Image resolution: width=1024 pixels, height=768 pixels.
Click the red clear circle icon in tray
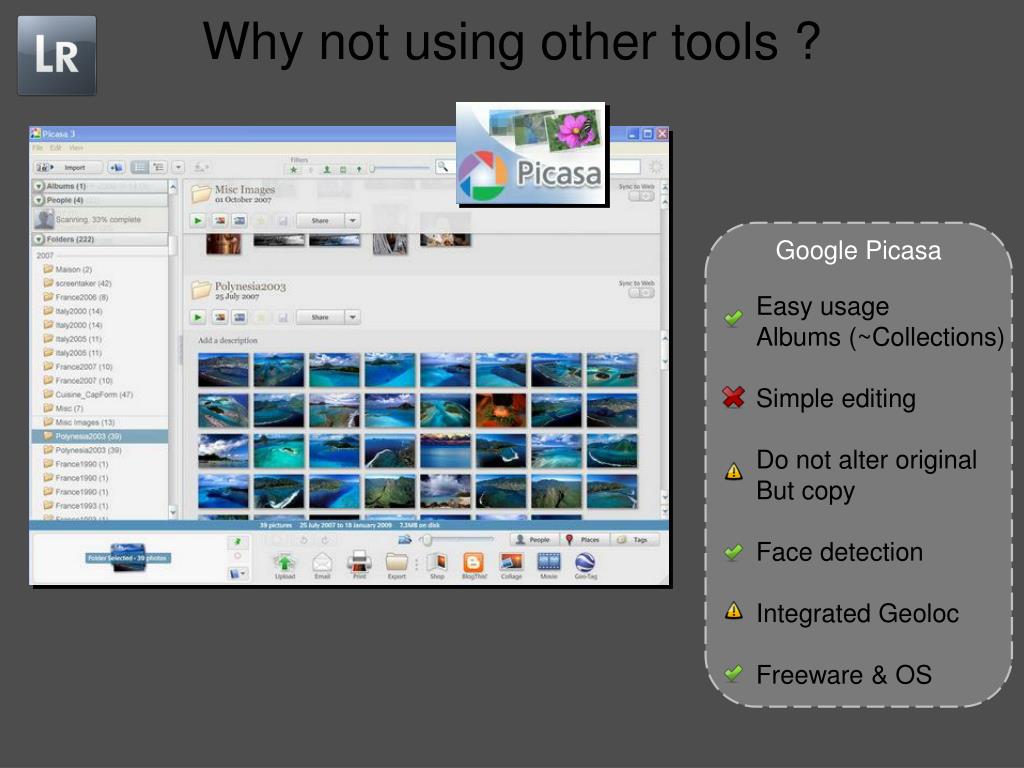point(238,556)
